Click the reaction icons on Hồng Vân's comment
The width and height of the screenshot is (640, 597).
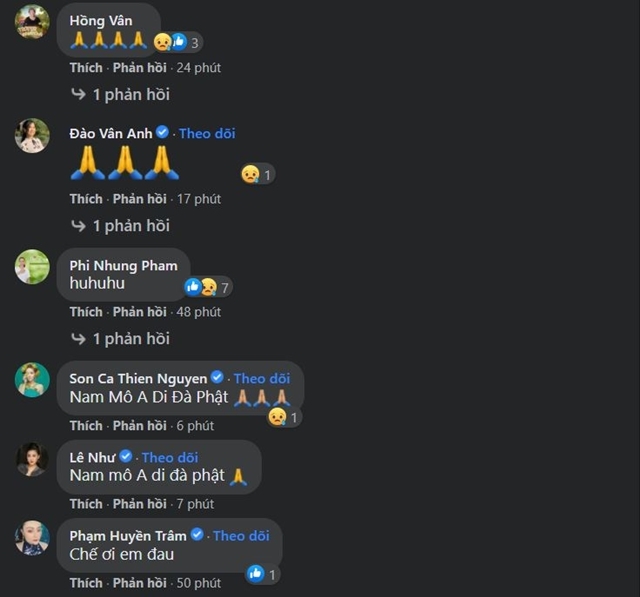click(x=178, y=42)
